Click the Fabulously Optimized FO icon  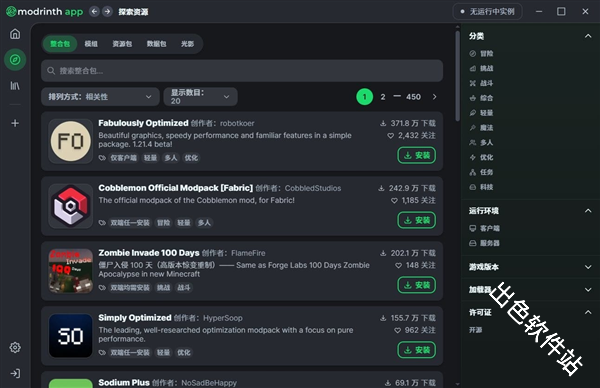point(70,141)
